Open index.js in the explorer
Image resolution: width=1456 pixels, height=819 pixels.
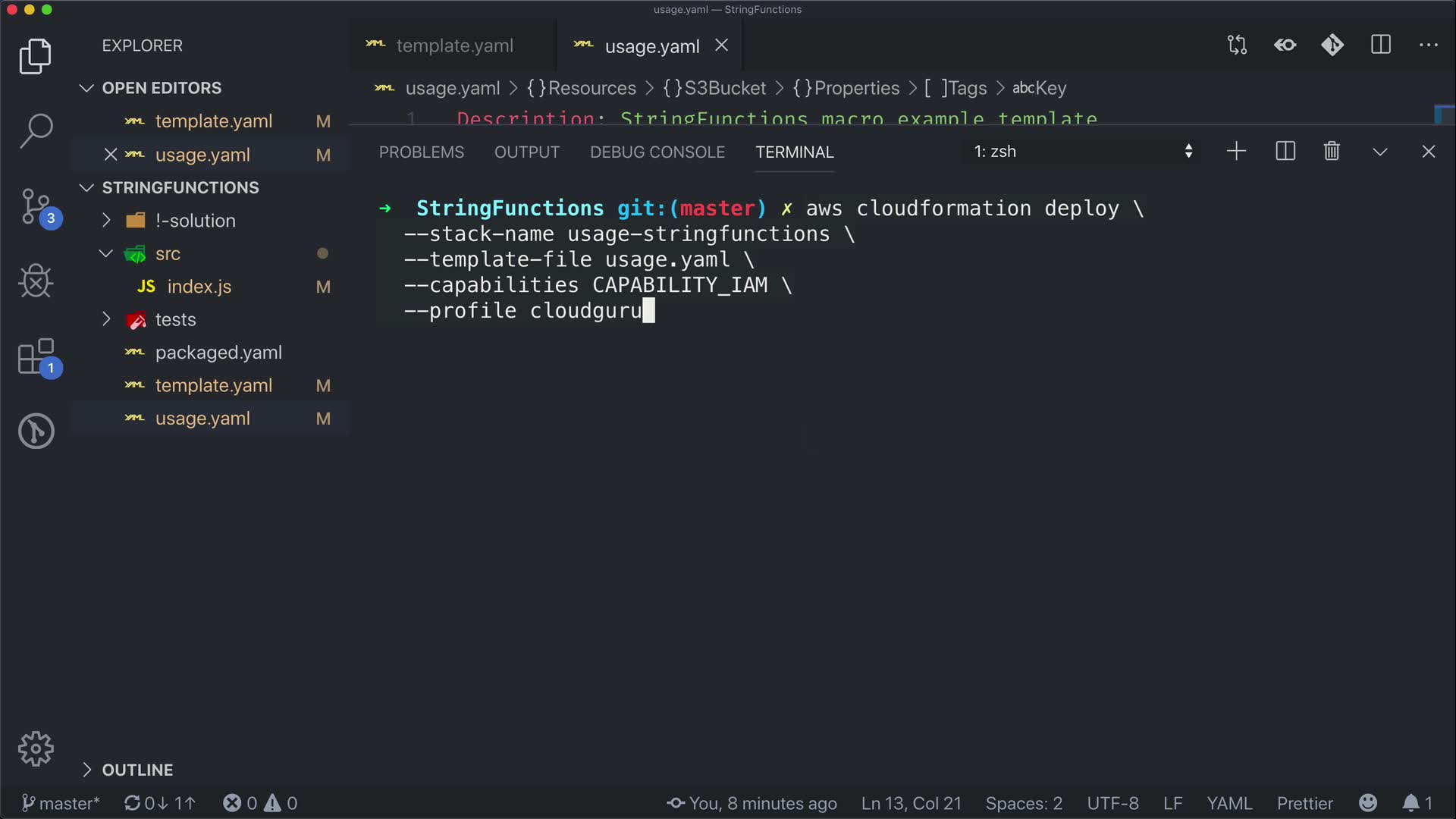(199, 287)
